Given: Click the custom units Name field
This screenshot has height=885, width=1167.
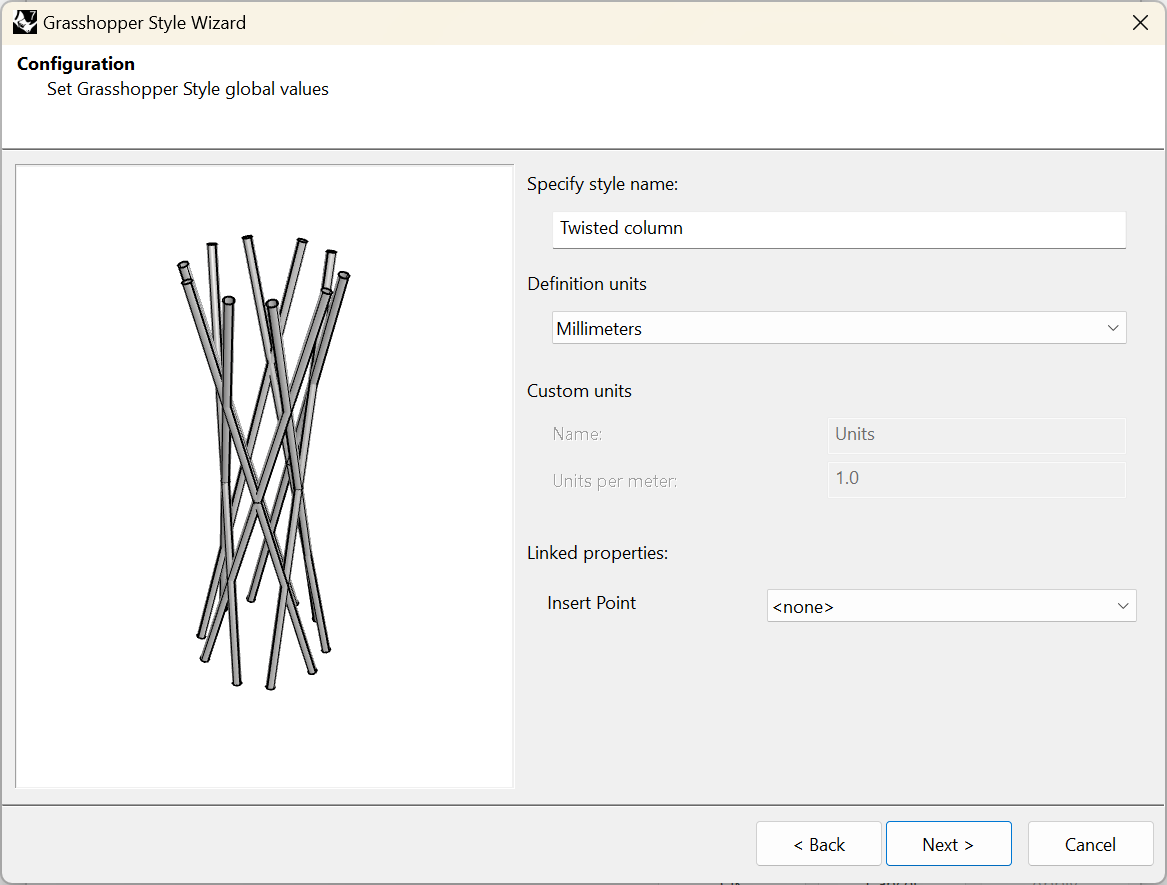Looking at the screenshot, I should pos(976,435).
